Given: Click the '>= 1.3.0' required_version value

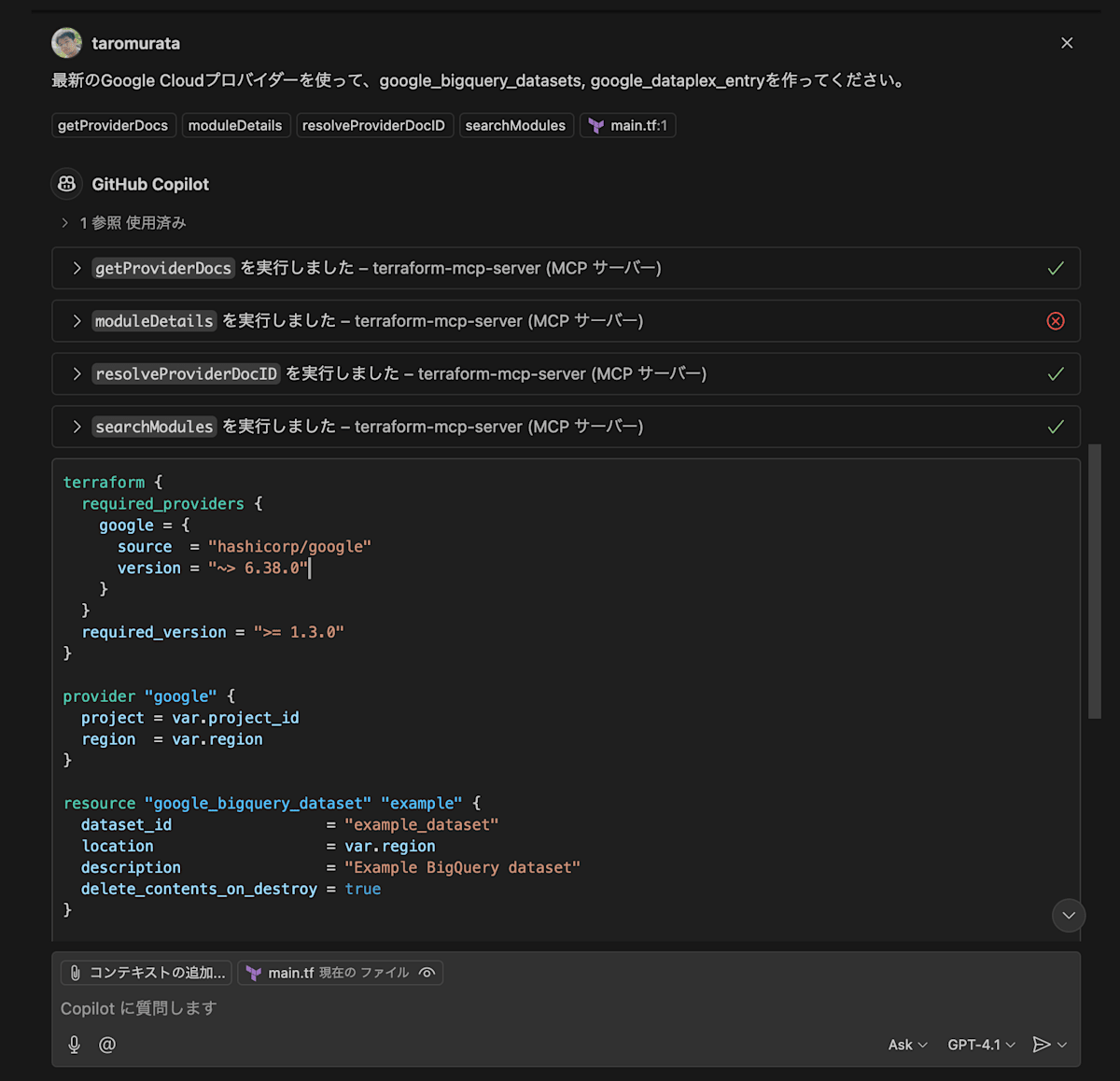Looking at the screenshot, I should pyautogui.click(x=299, y=632).
